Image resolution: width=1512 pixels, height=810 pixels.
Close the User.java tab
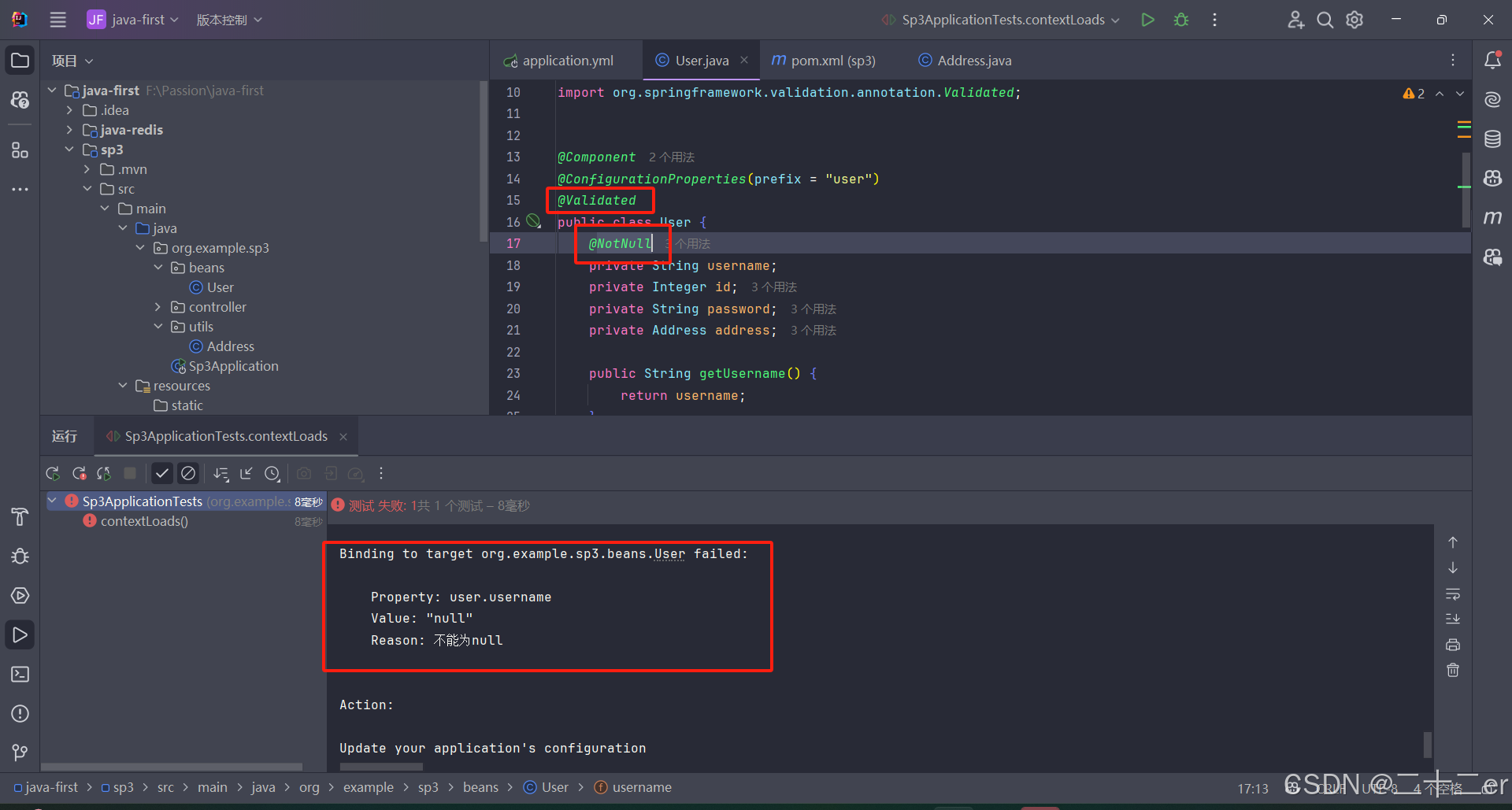[744, 60]
